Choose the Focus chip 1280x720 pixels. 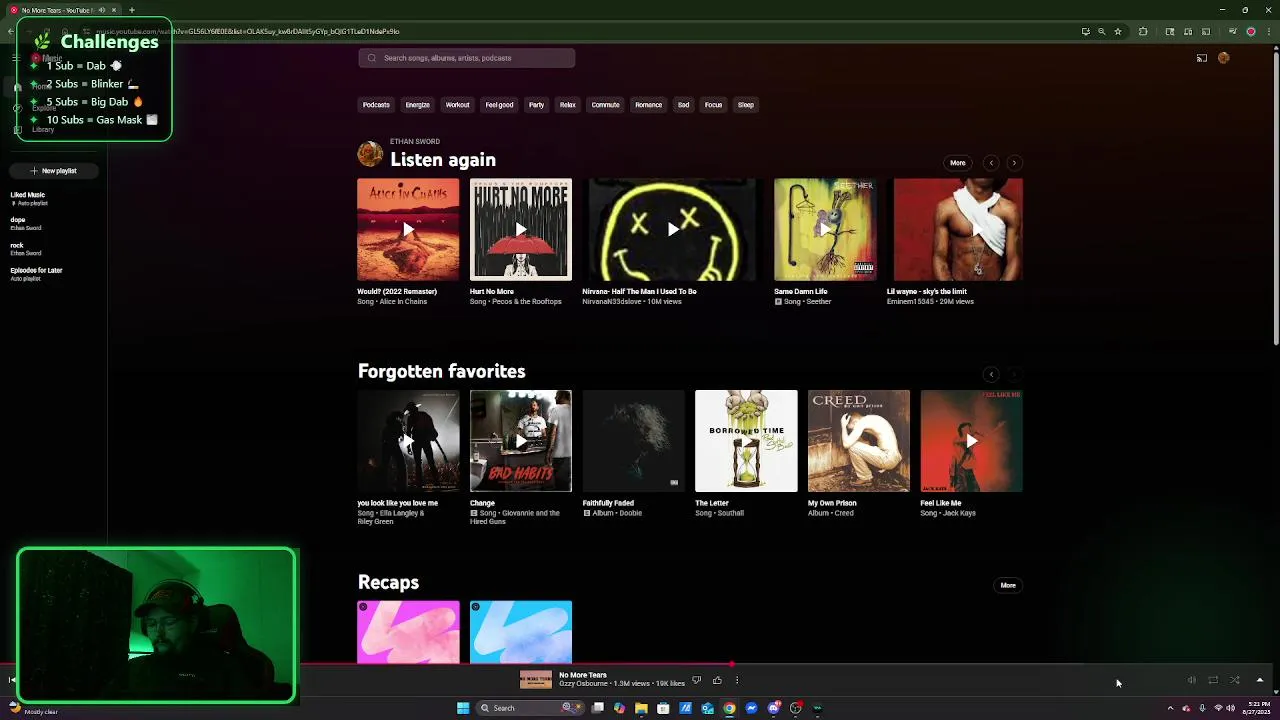click(713, 105)
